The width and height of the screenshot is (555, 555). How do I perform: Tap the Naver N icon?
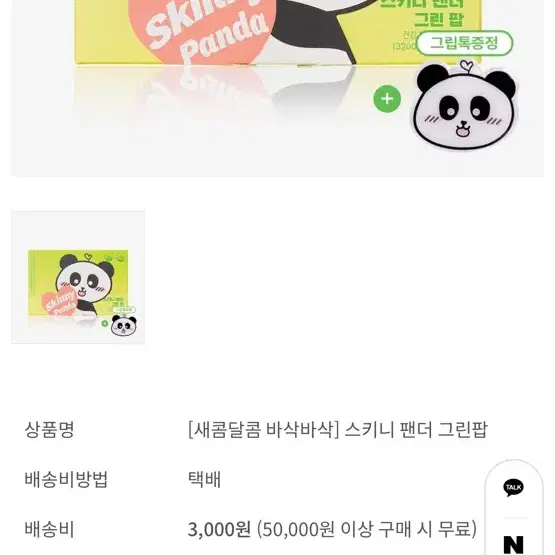tap(514, 544)
